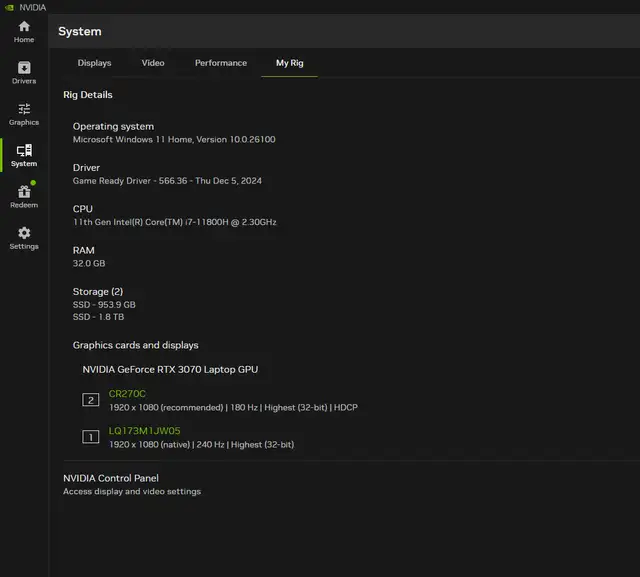Click the System page title
This screenshot has height=577, width=640.
(x=80, y=31)
